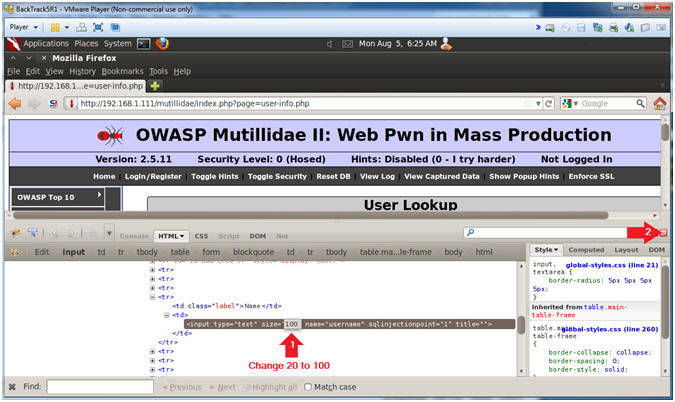
Task: Open Firebug toolbar command line dropdown arrow
Action: coord(109,233)
